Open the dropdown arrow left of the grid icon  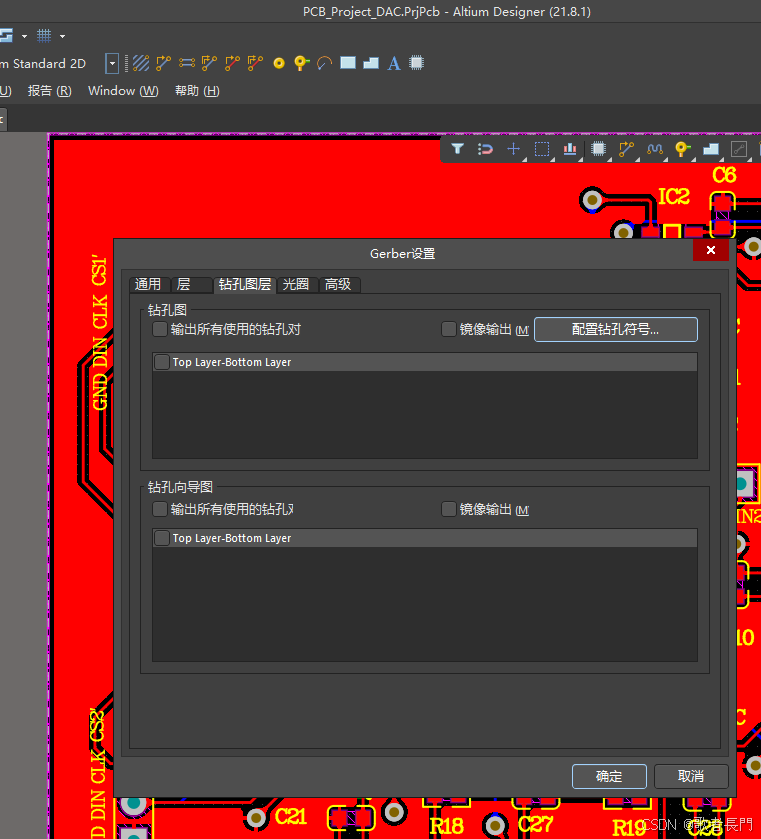25,36
